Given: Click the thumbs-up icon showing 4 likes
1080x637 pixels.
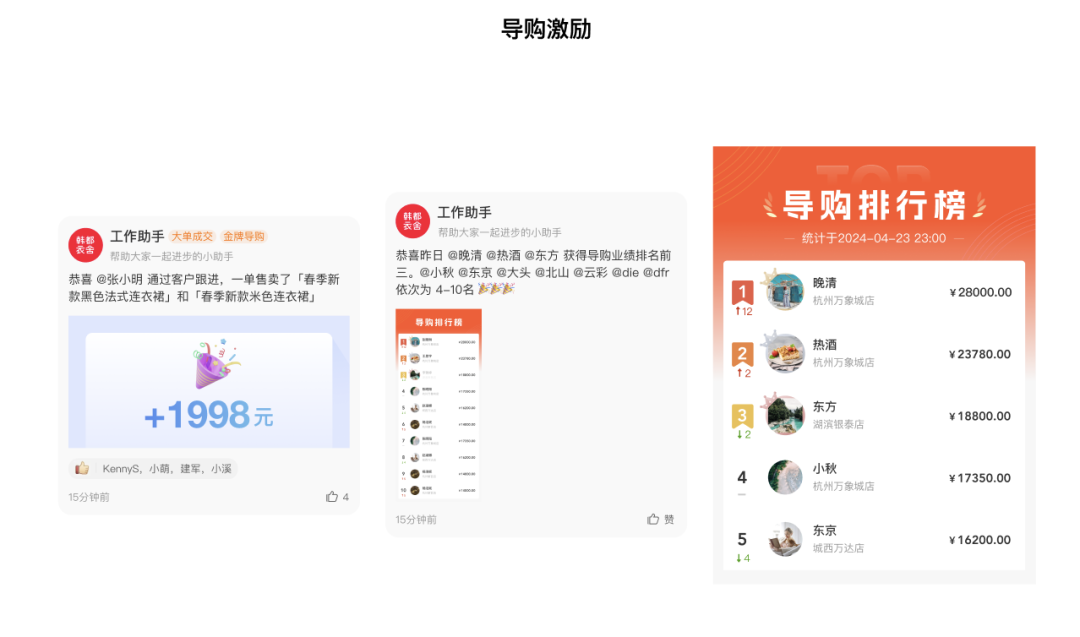Looking at the screenshot, I should (332, 497).
